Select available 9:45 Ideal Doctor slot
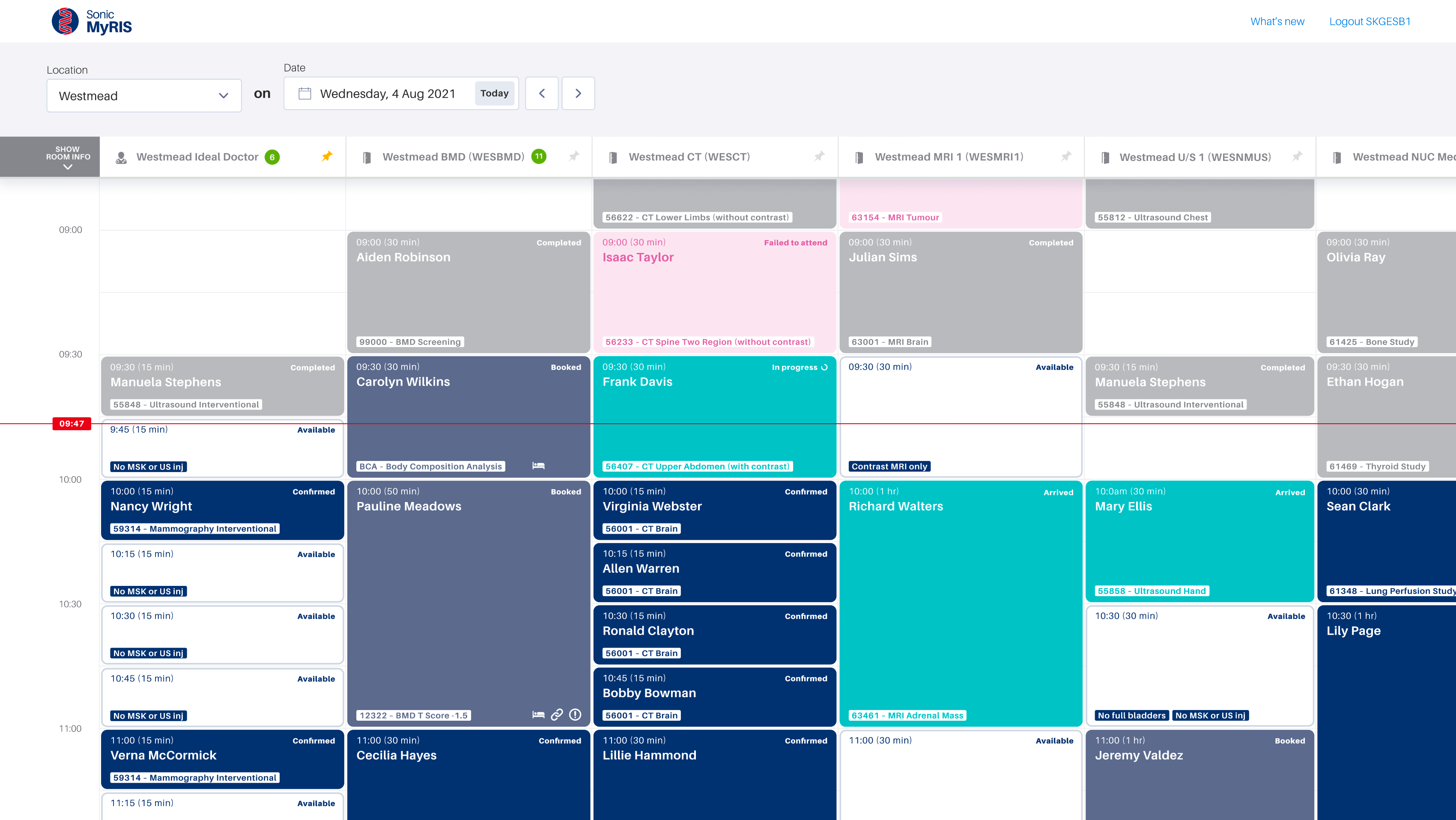Screen dimensions: 1456x820 pos(222,448)
